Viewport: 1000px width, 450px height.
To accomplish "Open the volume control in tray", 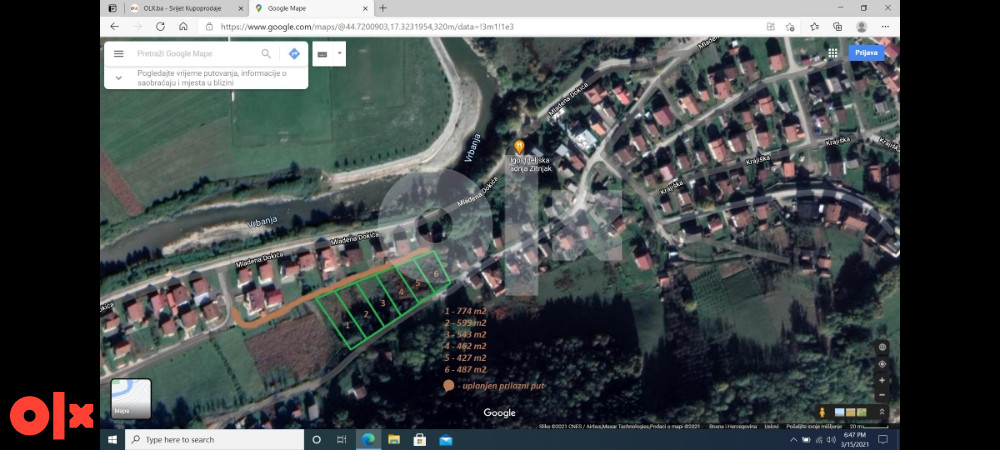I will (832, 440).
